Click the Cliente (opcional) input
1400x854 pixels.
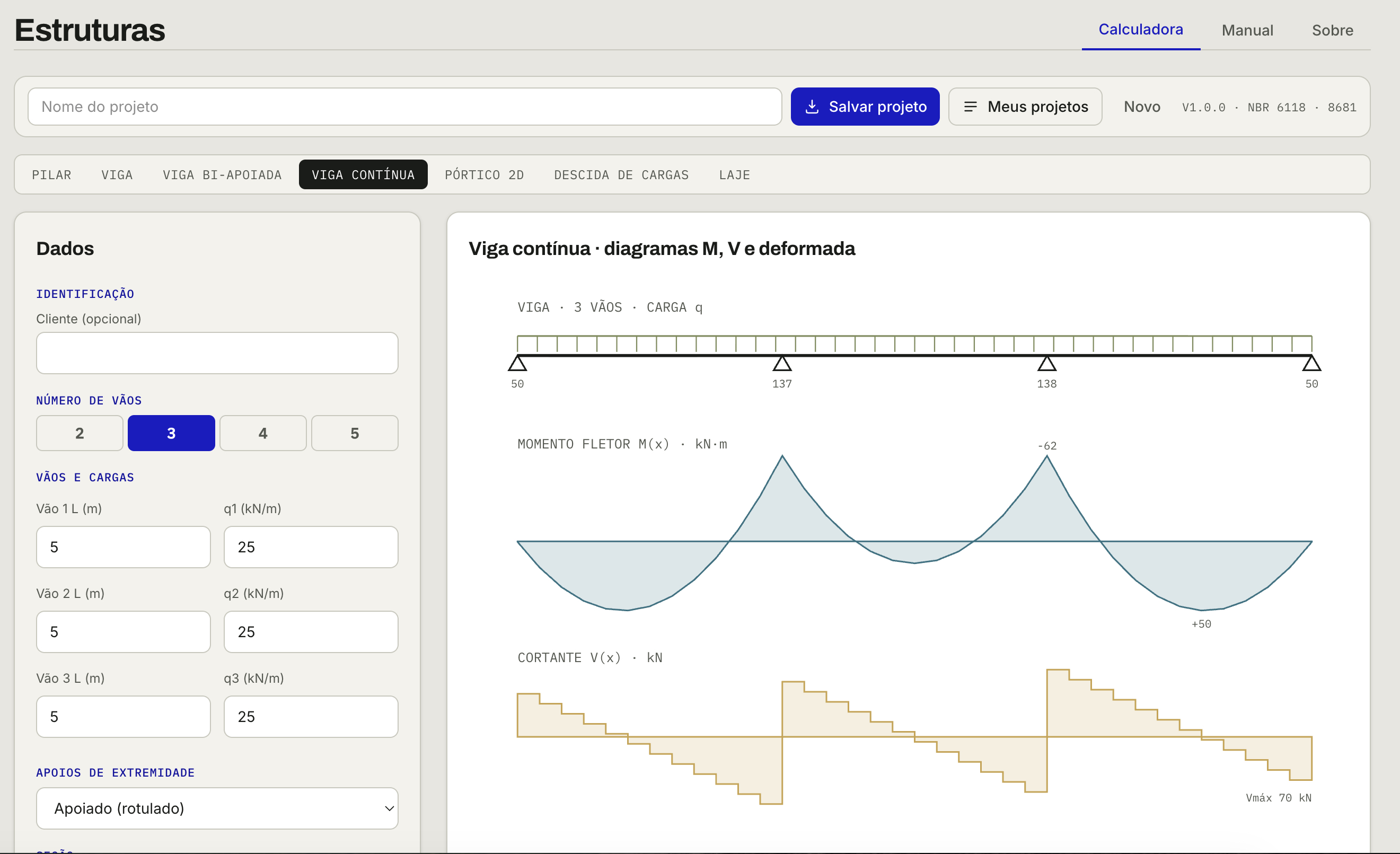point(217,354)
